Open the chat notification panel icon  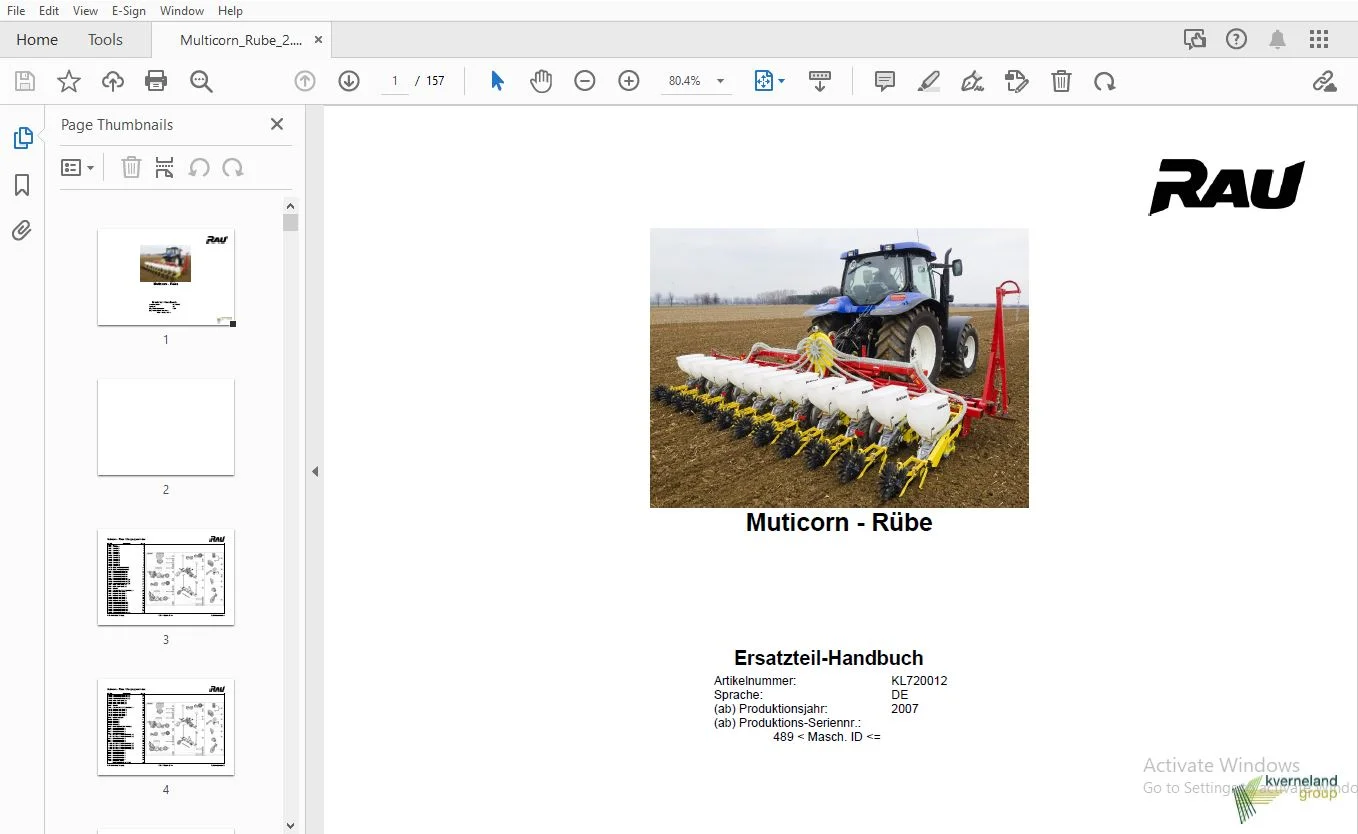(x=1195, y=40)
